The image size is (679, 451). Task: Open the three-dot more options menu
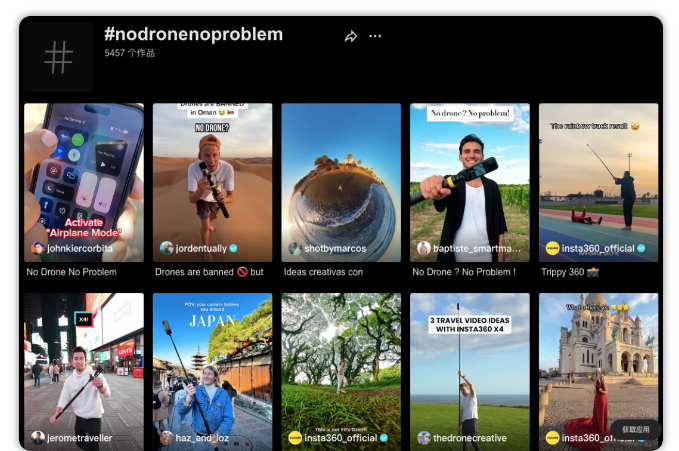click(375, 36)
